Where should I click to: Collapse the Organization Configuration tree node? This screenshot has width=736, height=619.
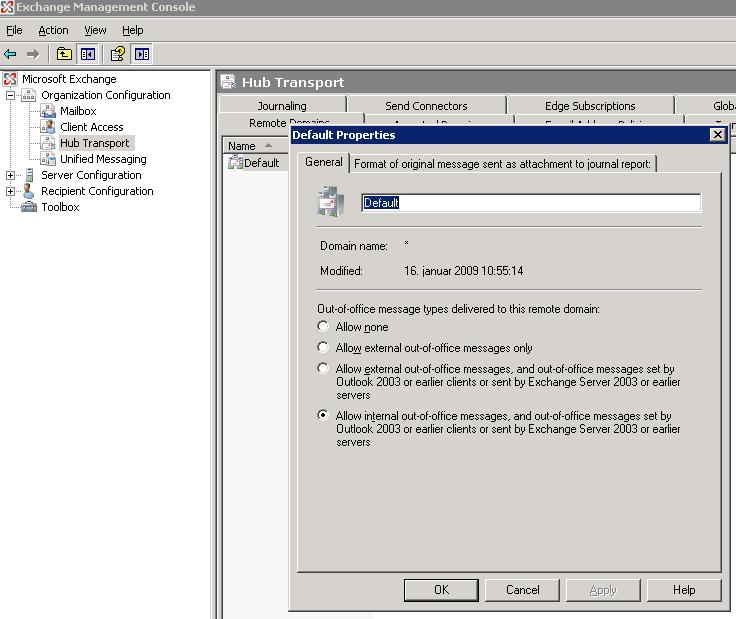(x=10, y=95)
